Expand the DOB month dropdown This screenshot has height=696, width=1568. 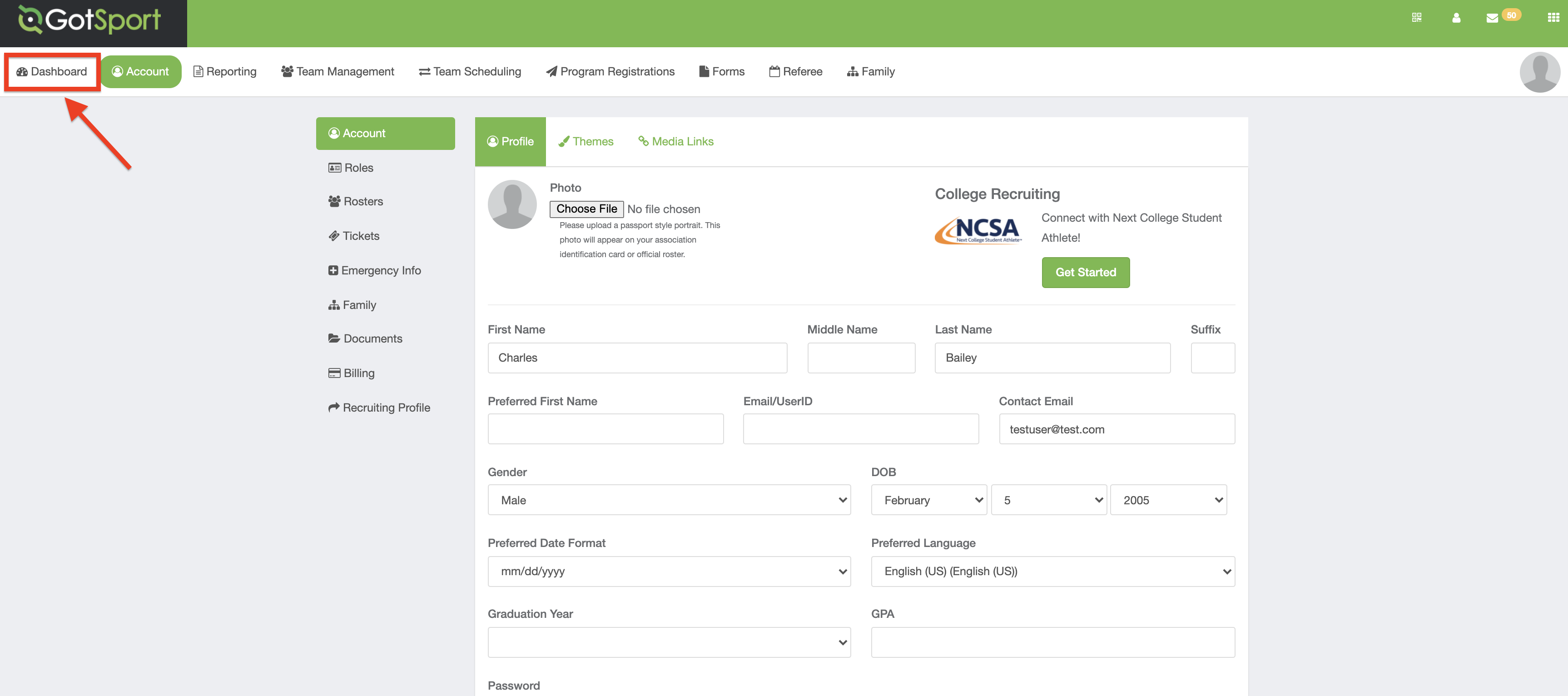coord(928,500)
